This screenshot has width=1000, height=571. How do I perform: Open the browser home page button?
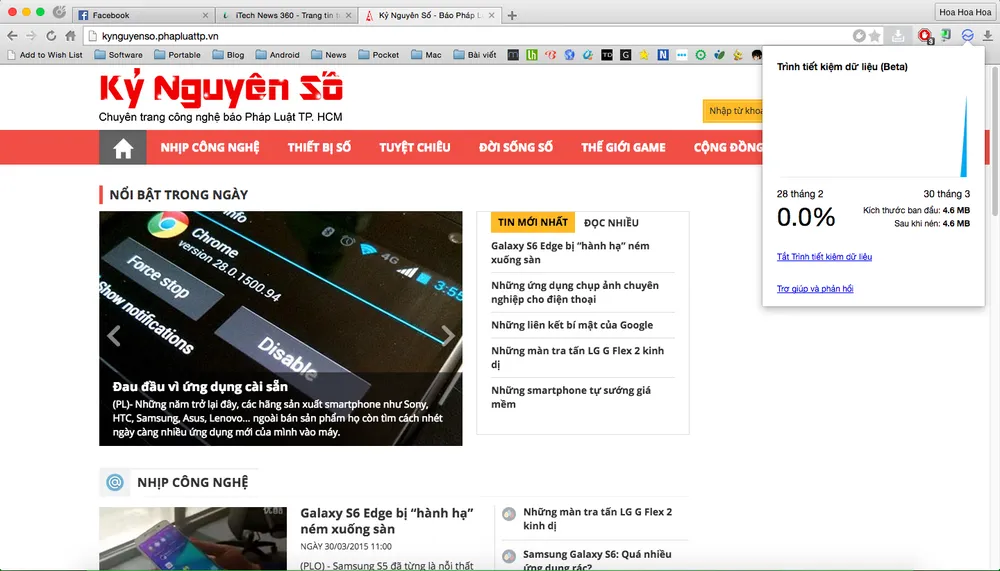70,36
